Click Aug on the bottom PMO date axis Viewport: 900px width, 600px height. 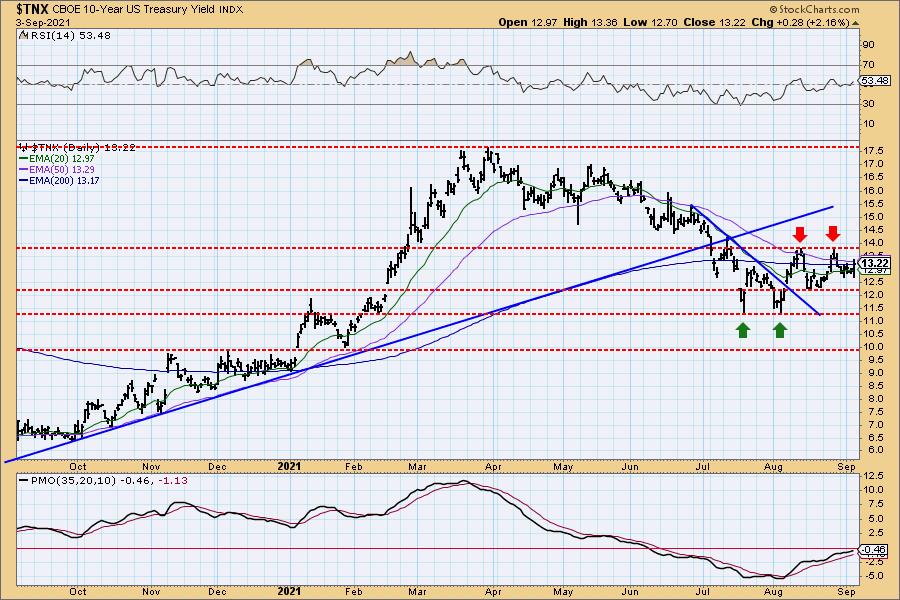[x=774, y=591]
